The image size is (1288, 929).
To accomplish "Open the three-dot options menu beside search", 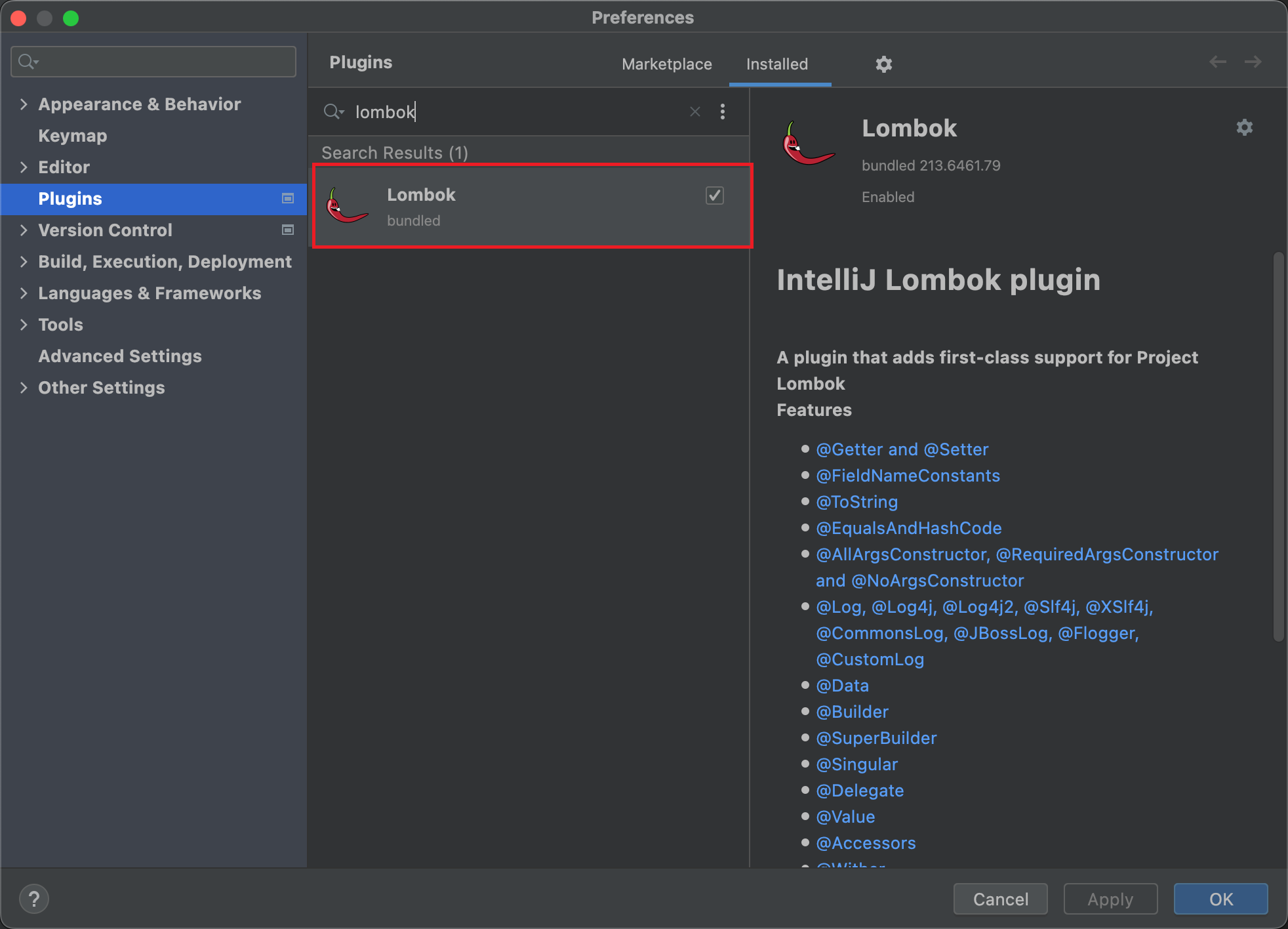I will [722, 112].
